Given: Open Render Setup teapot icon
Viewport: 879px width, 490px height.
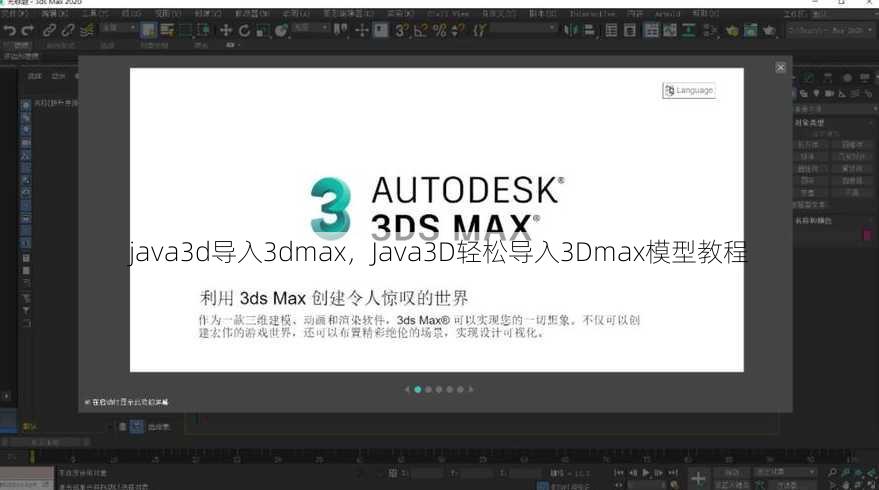Looking at the screenshot, I should pos(732,30).
